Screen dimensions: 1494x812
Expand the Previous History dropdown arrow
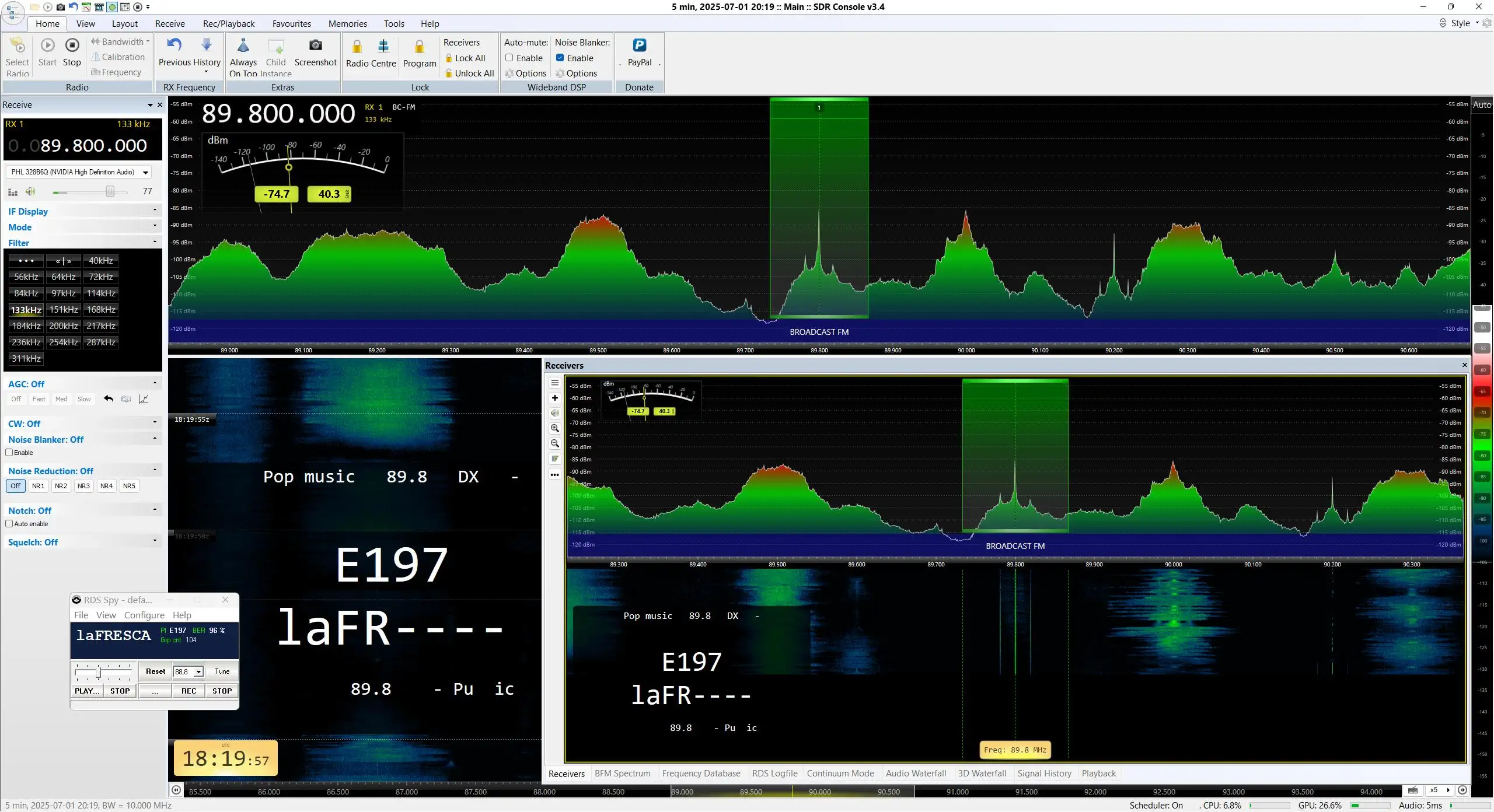pyautogui.click(x=206, y=72)
